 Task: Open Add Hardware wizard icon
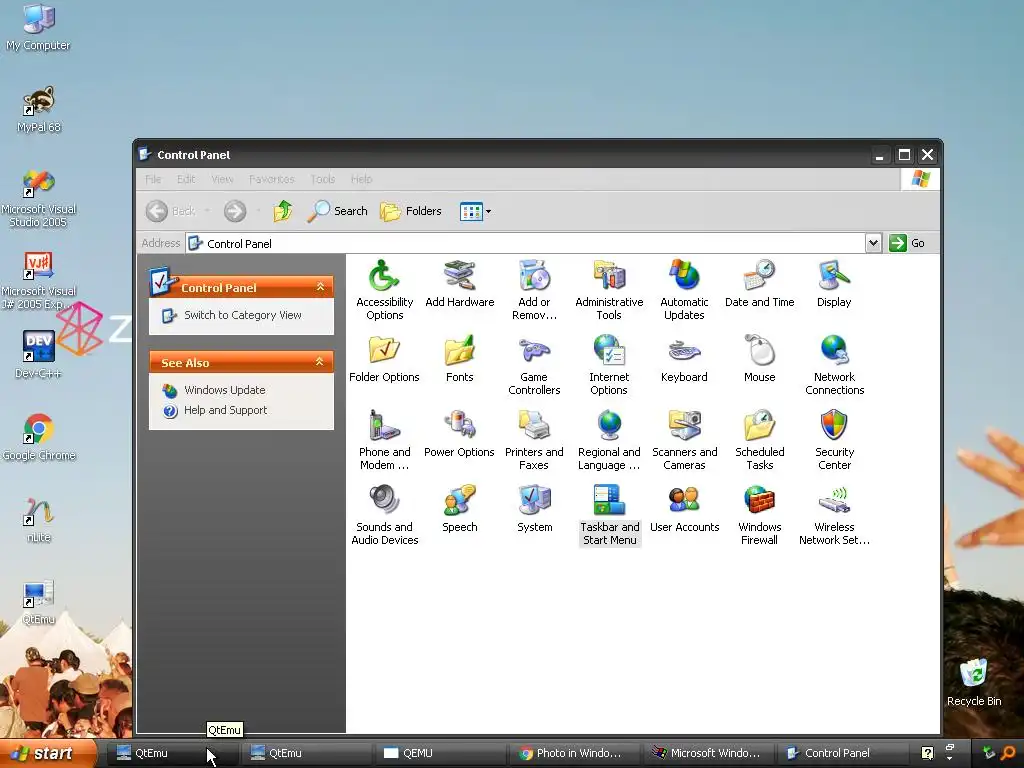tap(460, 283)
